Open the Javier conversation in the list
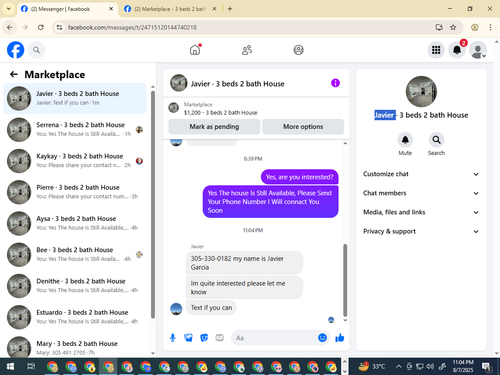 (75, 98)
